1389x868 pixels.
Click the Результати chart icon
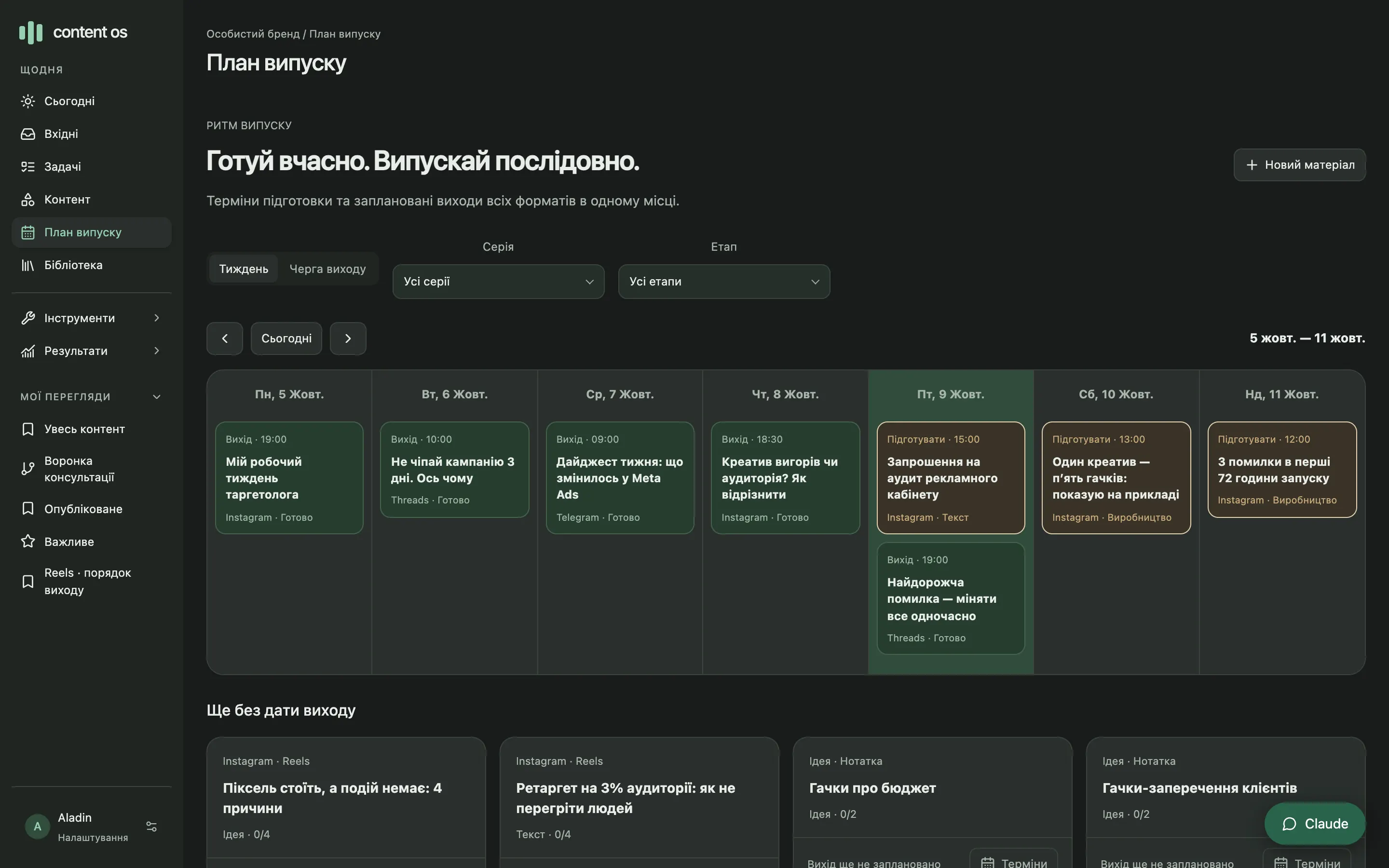tap(27, 351)
